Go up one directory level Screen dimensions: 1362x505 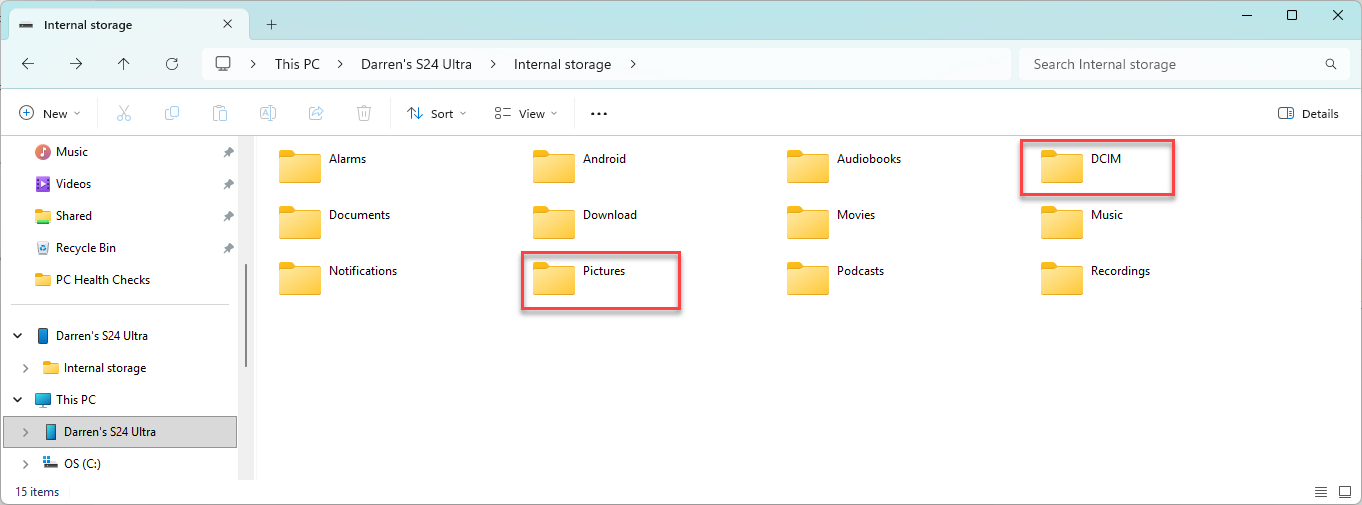coord(124,64)
